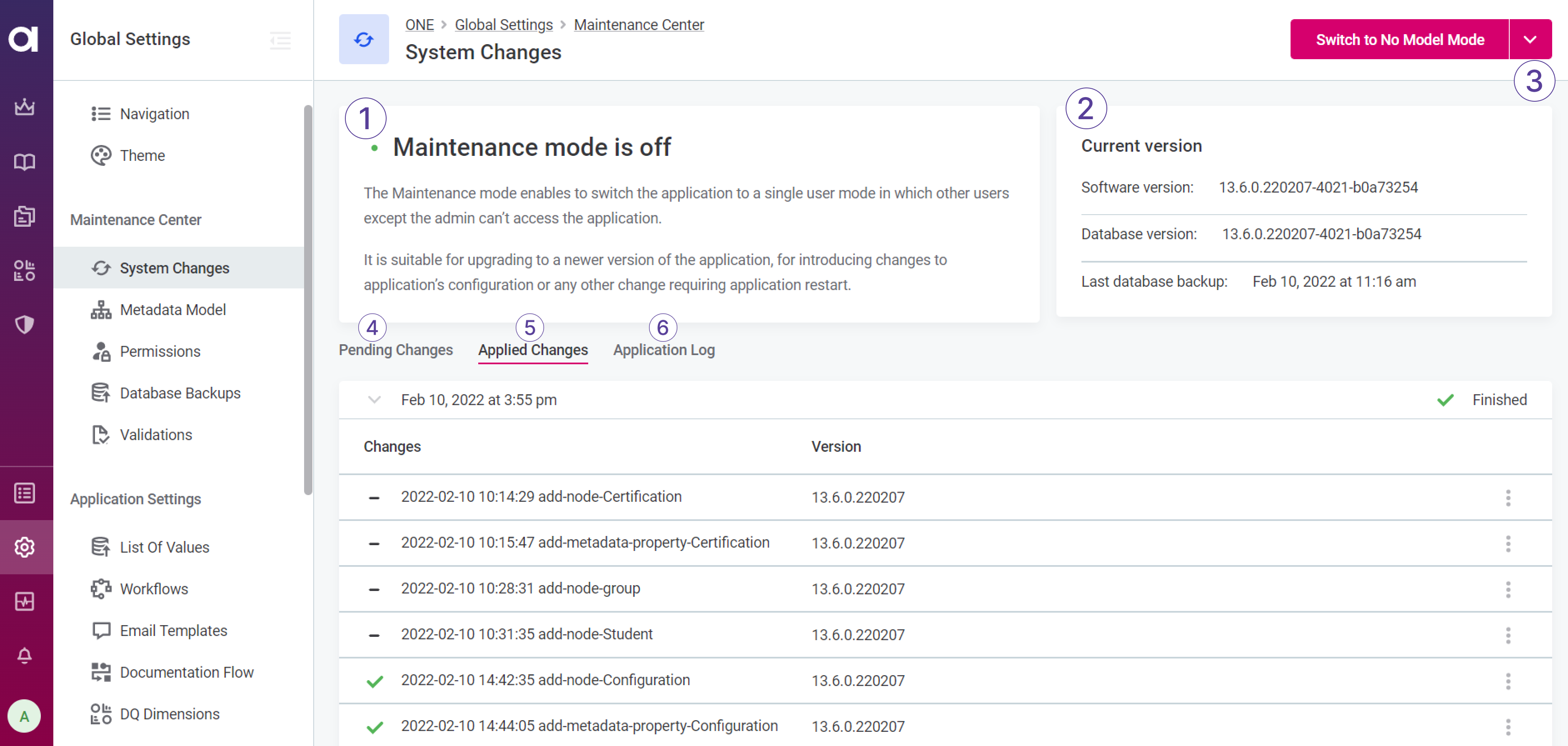Viewport: 1568px width, 746px height.
Task: Open the notifications bell icon
Action: 24,656
